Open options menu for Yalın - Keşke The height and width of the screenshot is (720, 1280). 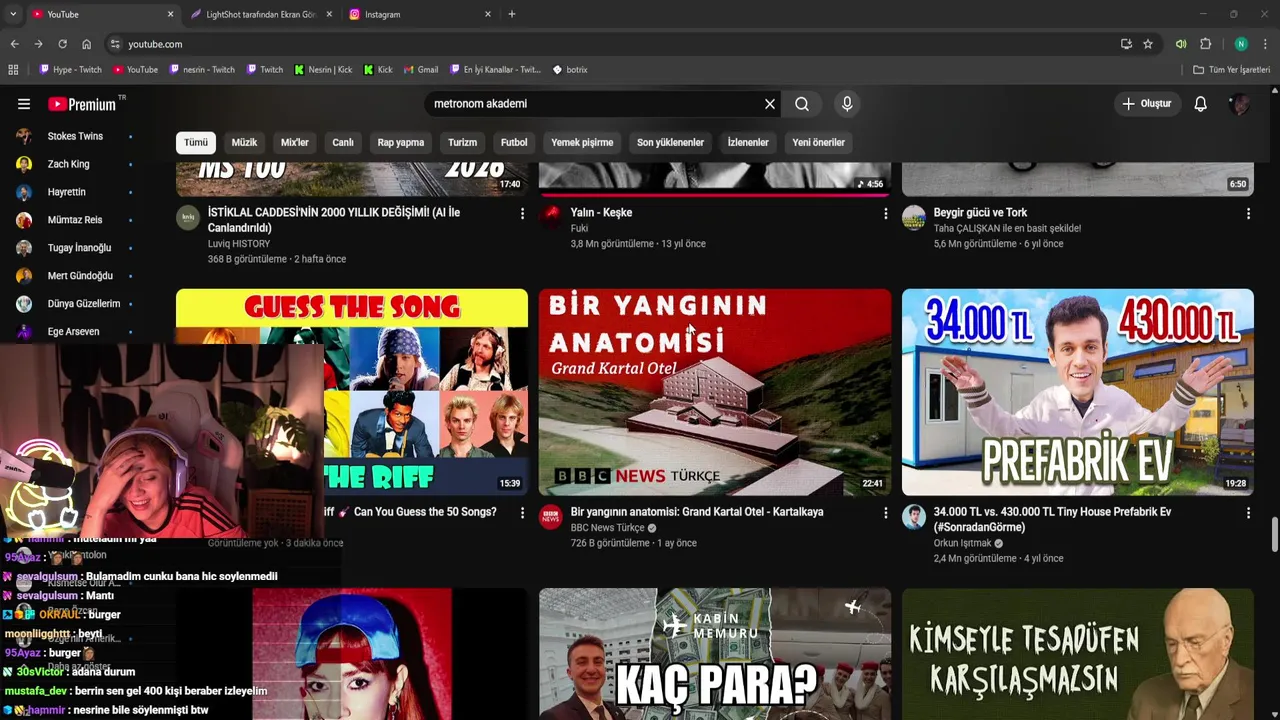[x=885, y=213]
